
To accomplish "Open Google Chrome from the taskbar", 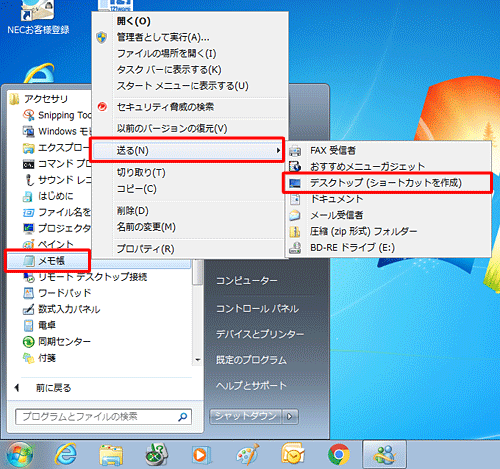I will (339, 454).
